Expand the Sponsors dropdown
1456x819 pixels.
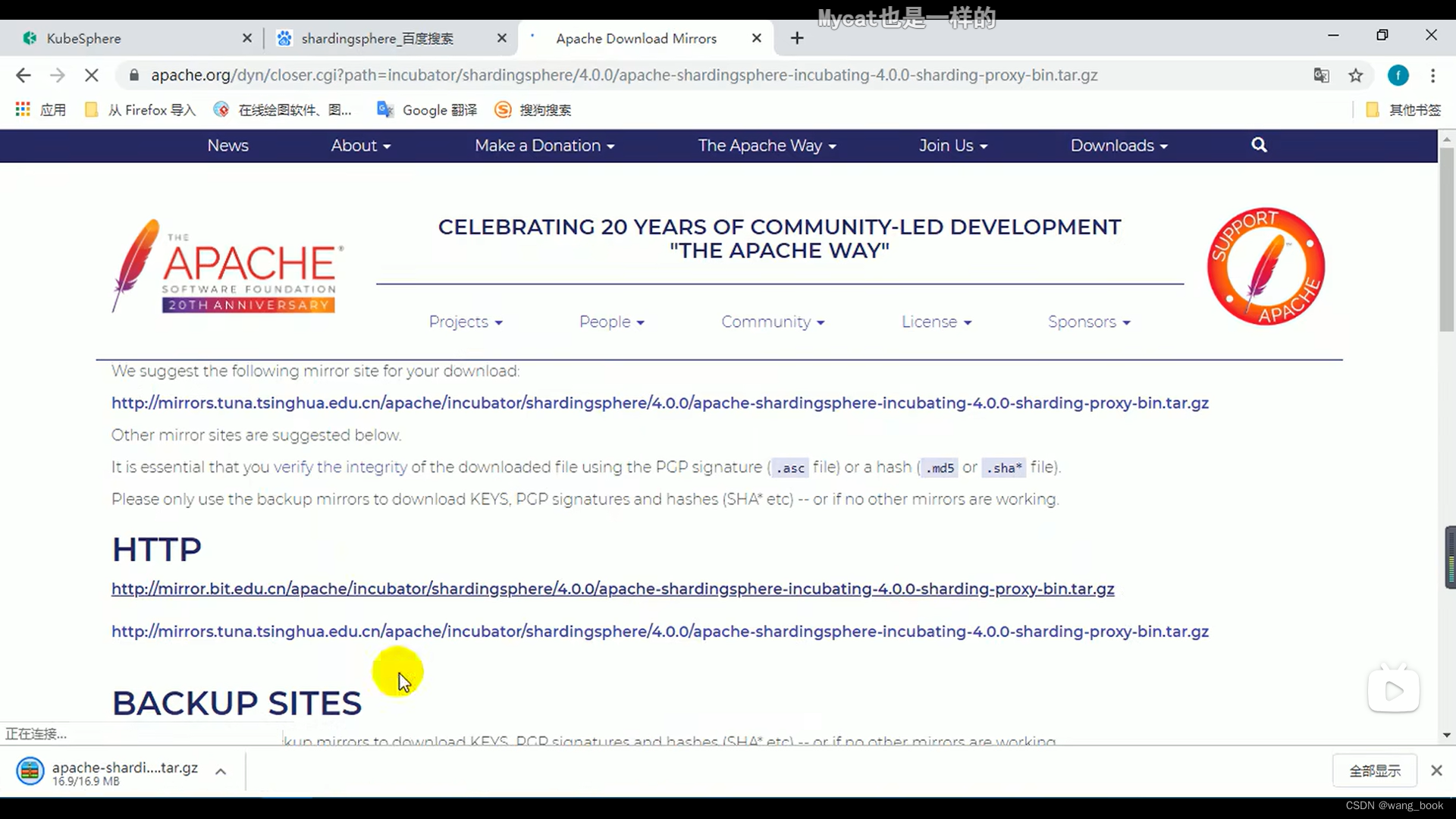(1089, 322)
